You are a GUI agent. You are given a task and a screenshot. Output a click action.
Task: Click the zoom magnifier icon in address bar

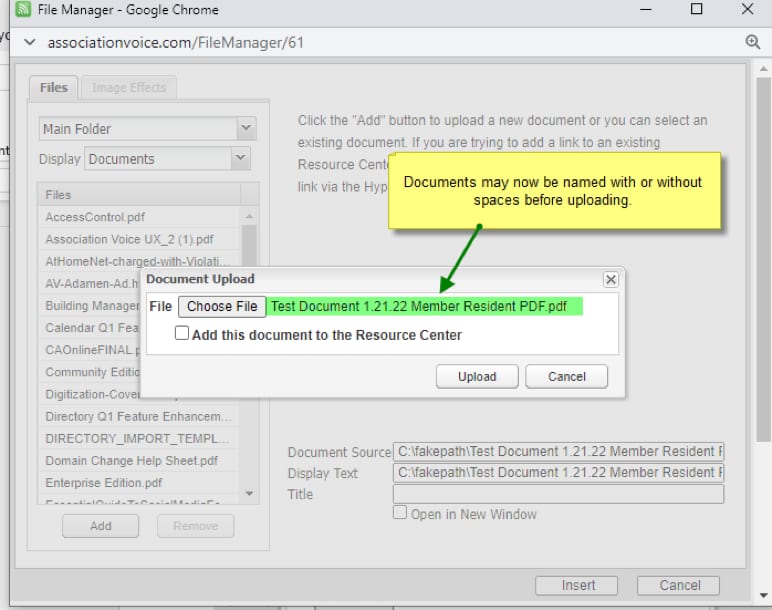coord(752,42)
